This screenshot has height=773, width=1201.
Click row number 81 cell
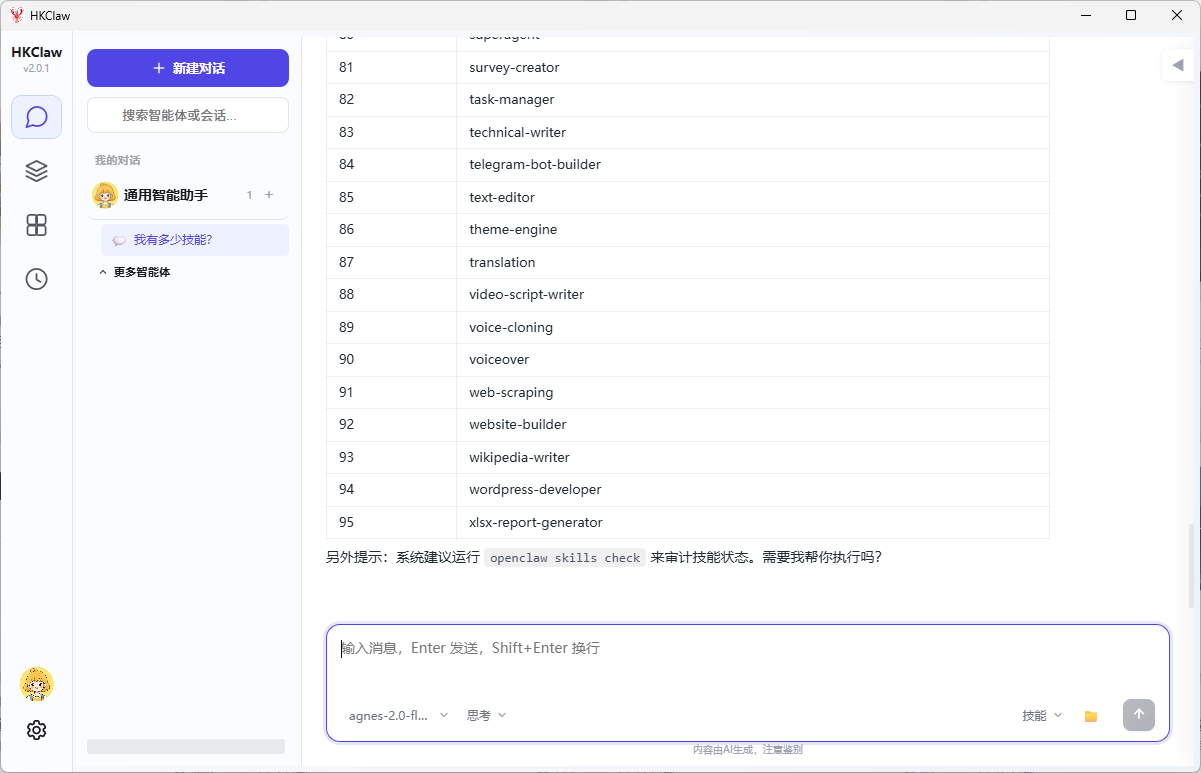(x=392, y=67)
